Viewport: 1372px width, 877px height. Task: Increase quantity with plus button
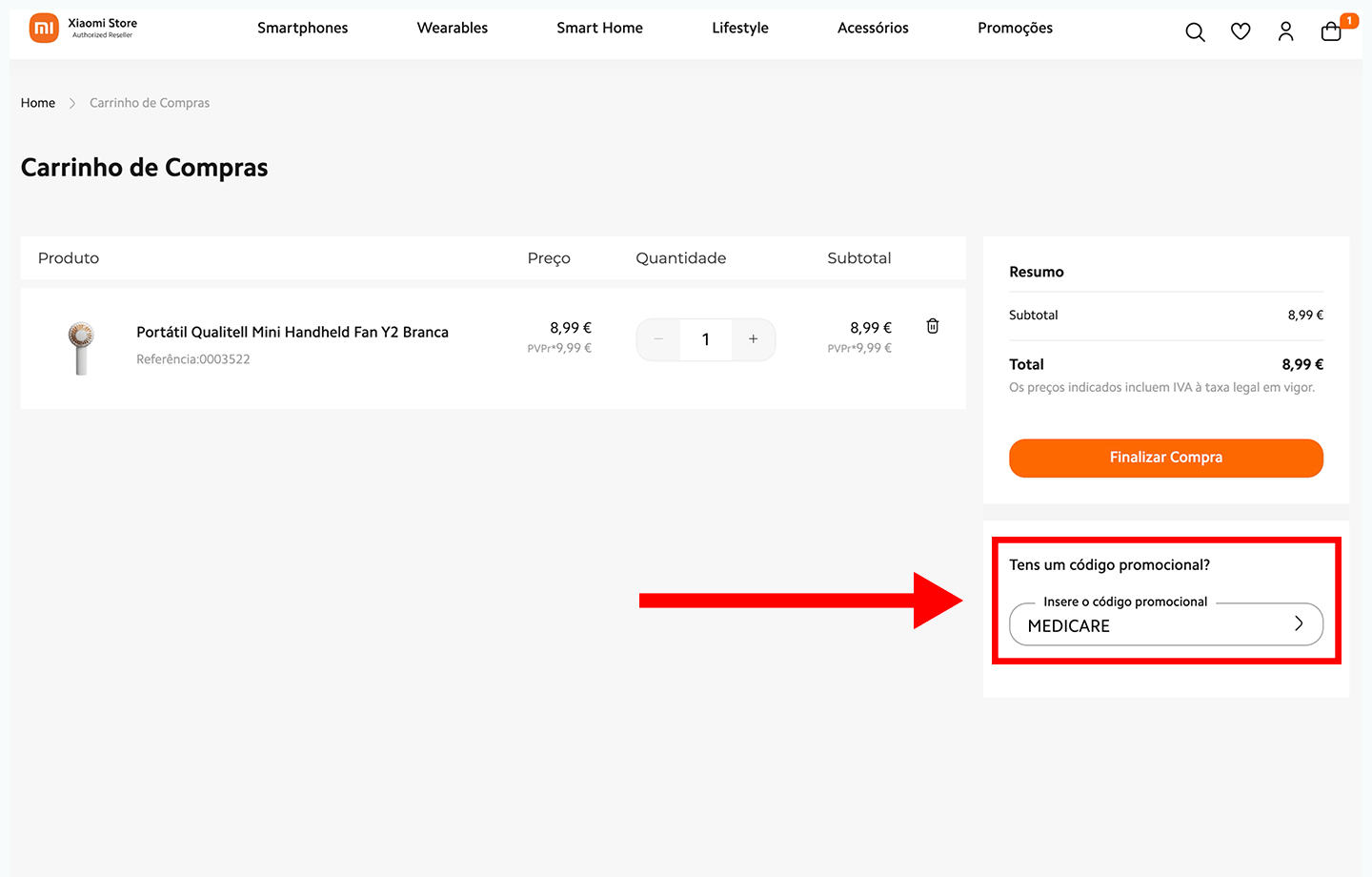753,339
